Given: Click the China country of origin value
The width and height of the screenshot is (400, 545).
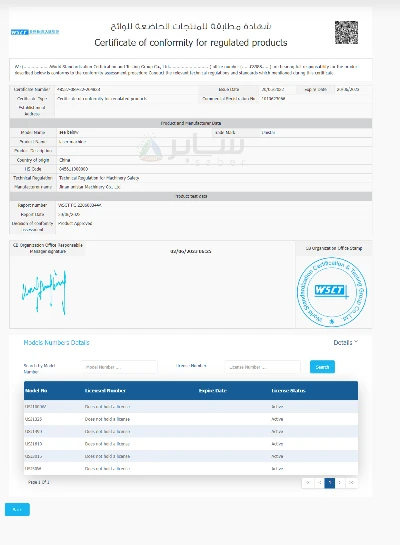Looking at the screenshot, I should click(x=65, y=160).
